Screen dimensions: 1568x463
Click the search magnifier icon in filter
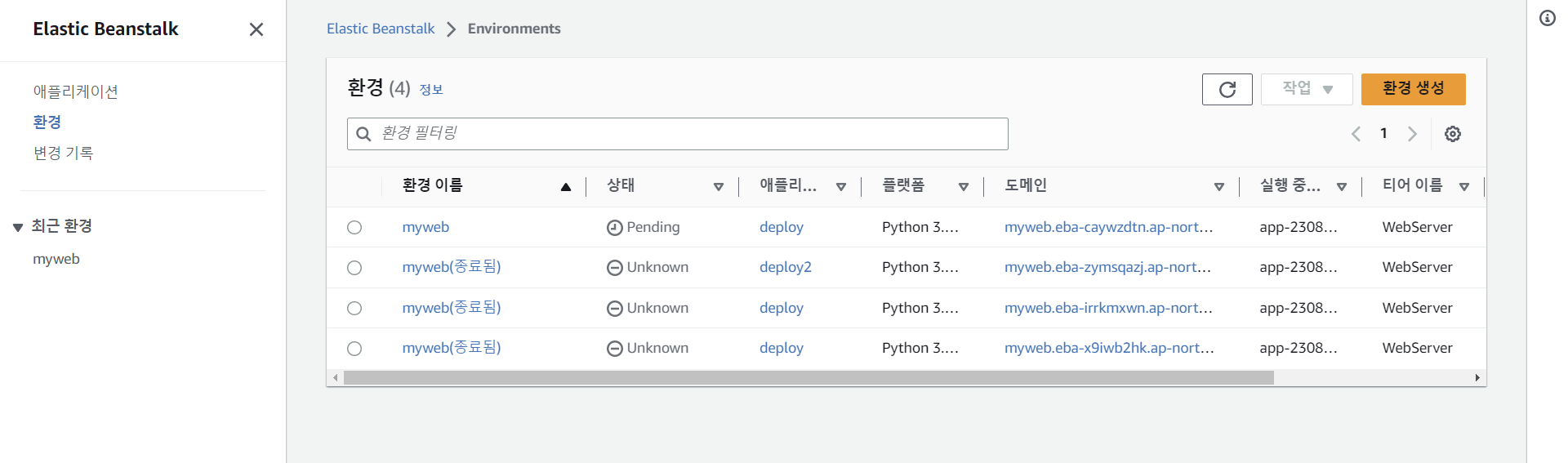click(x=364, y=134)
